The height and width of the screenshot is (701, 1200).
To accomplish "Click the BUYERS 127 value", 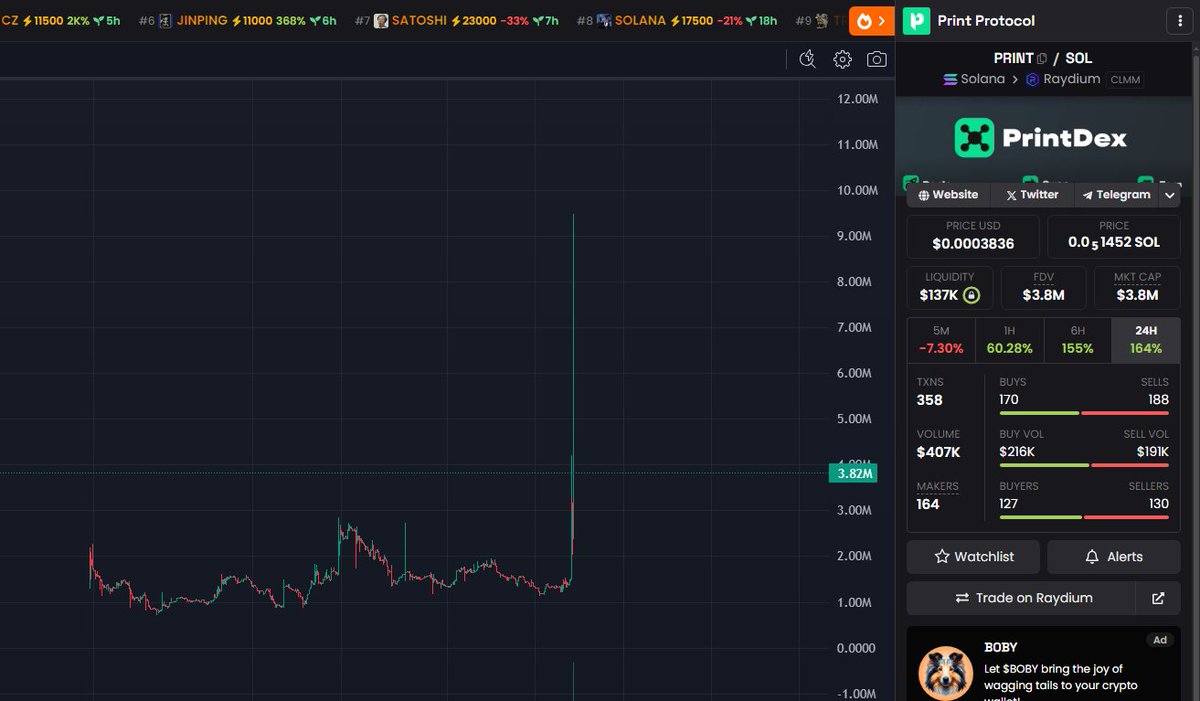I will pos(1009,504).
